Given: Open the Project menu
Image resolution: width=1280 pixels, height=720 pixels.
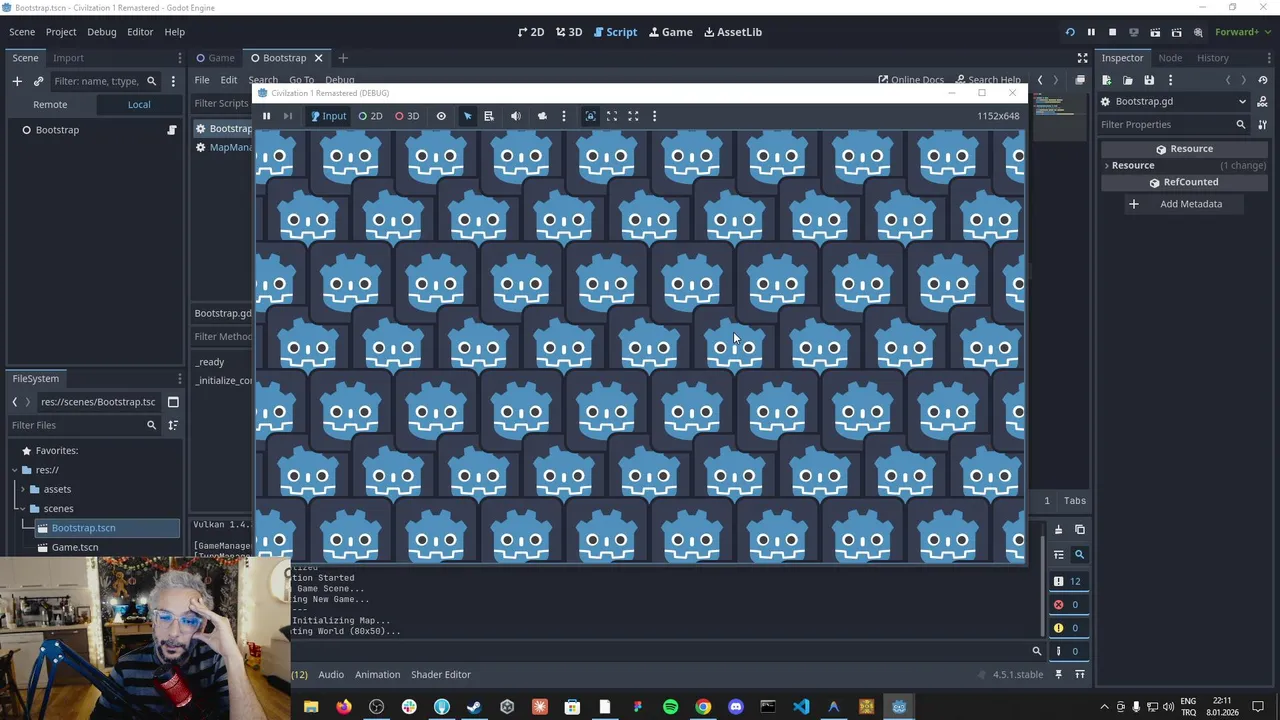Looking at the screenshot, I should tap(61, 32).
